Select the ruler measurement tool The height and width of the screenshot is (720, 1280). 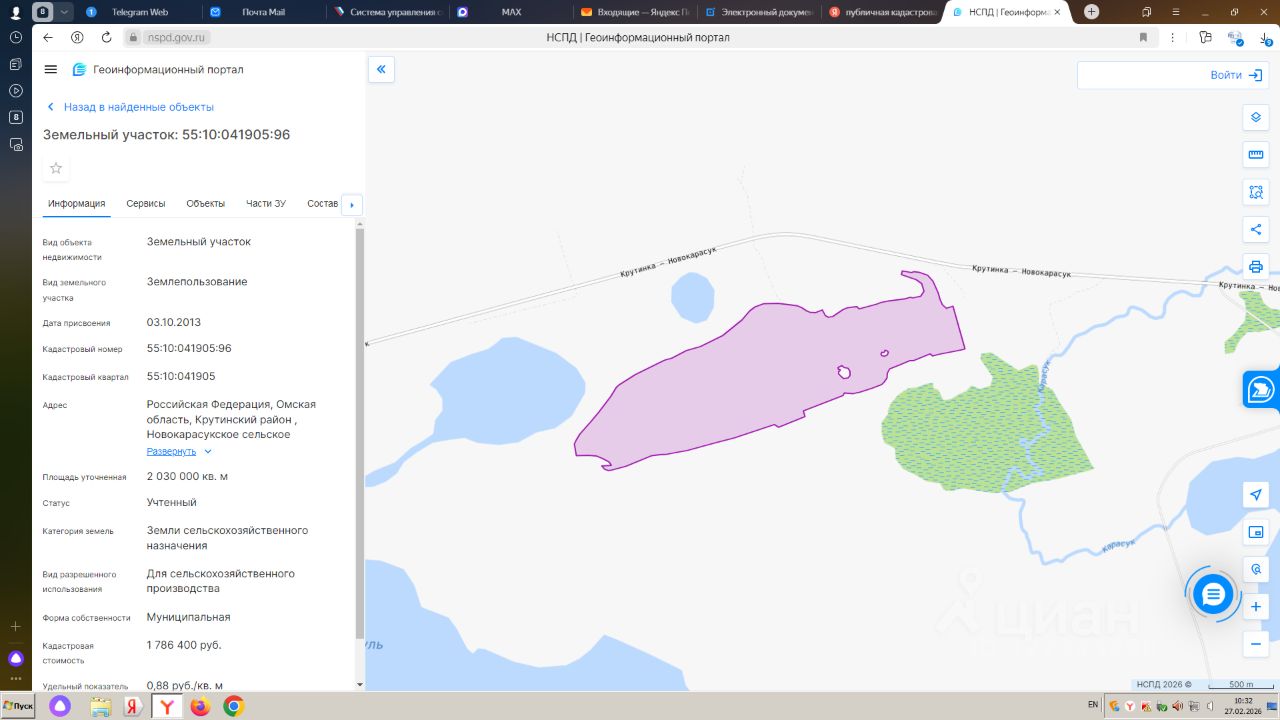(x=1256, y=155)
